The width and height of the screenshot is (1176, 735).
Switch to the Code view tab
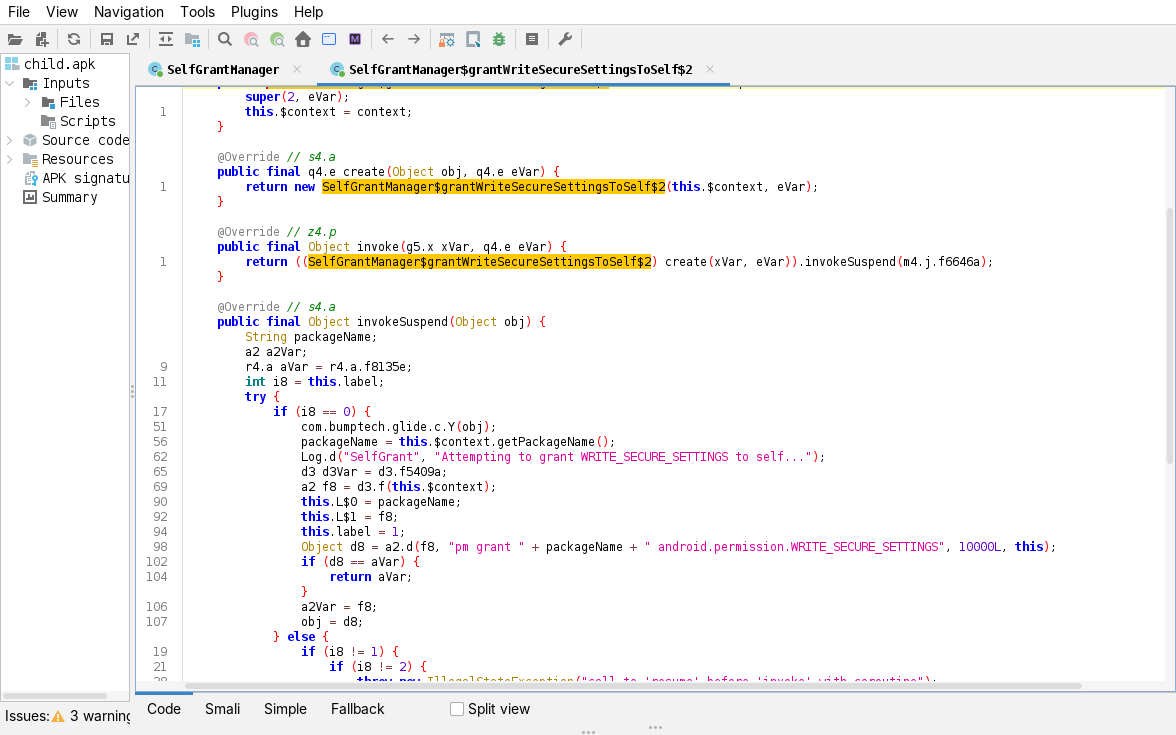coord(164,709)
